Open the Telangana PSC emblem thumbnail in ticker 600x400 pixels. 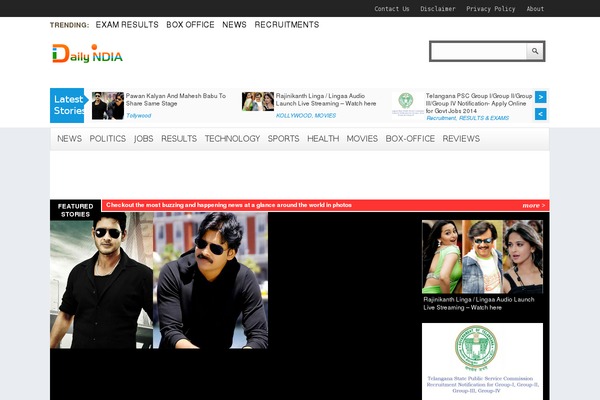(x=406, y=105)
